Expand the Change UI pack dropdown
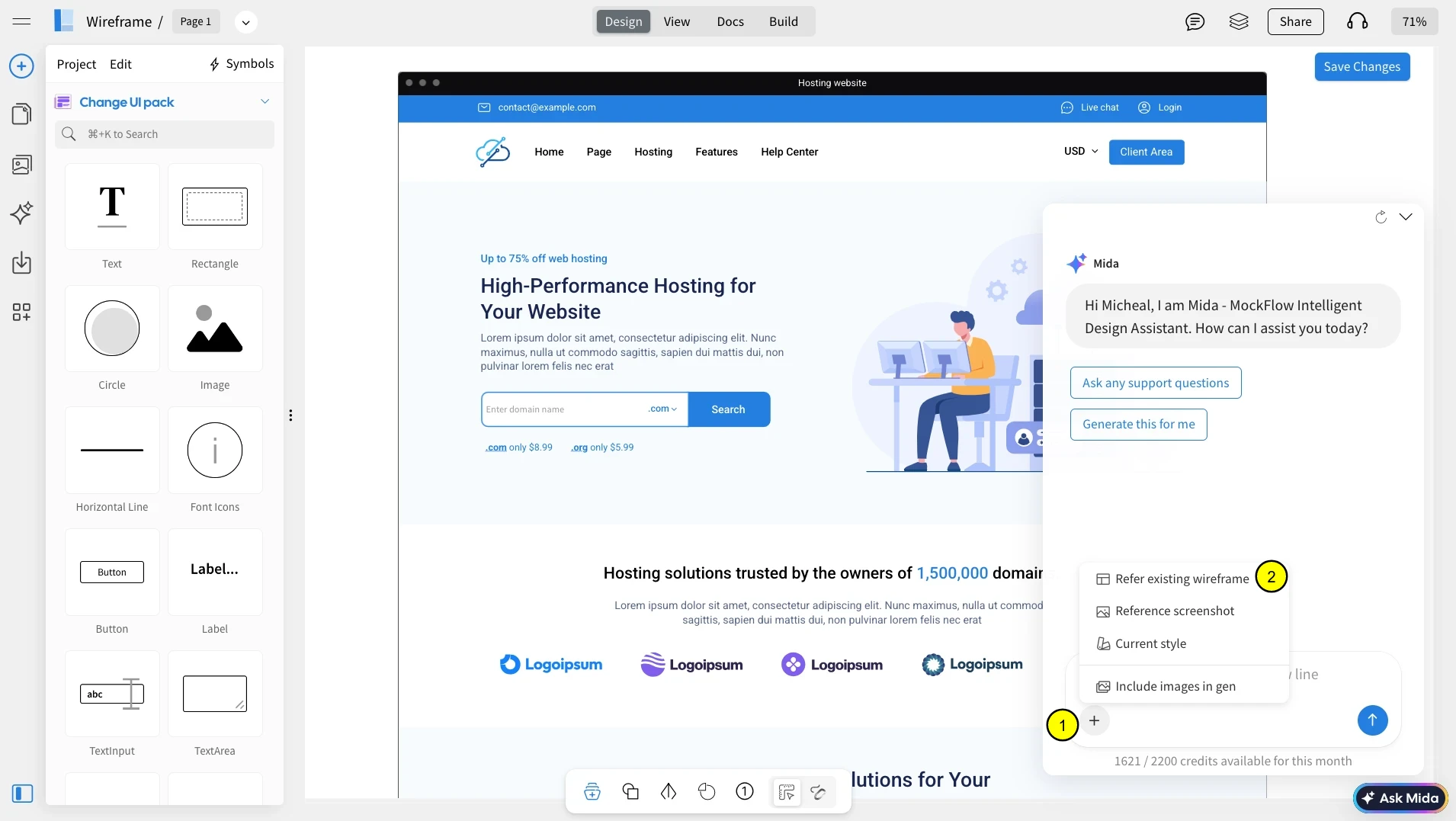 pyautogui.click(x=265, y=101)
